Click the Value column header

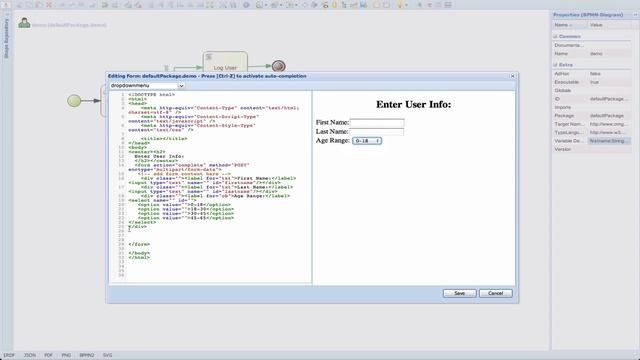(609, 25)
